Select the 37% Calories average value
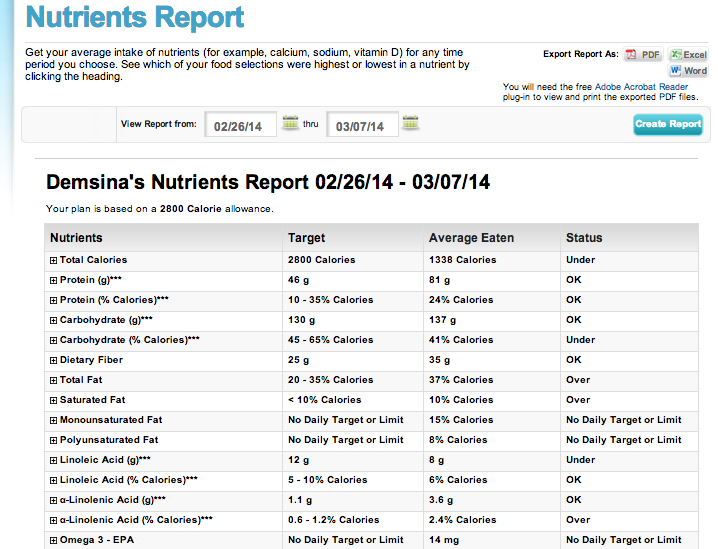 [x=461, y=380]
